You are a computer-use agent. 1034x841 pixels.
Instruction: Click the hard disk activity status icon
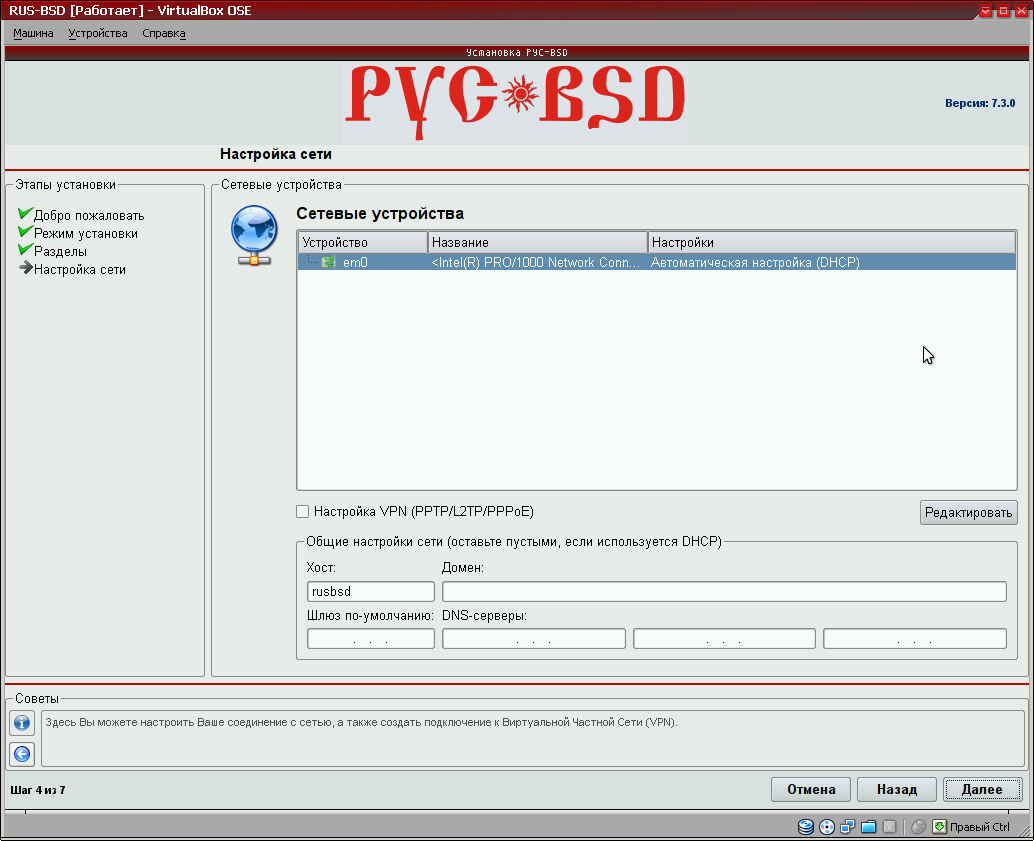(805, 826)
